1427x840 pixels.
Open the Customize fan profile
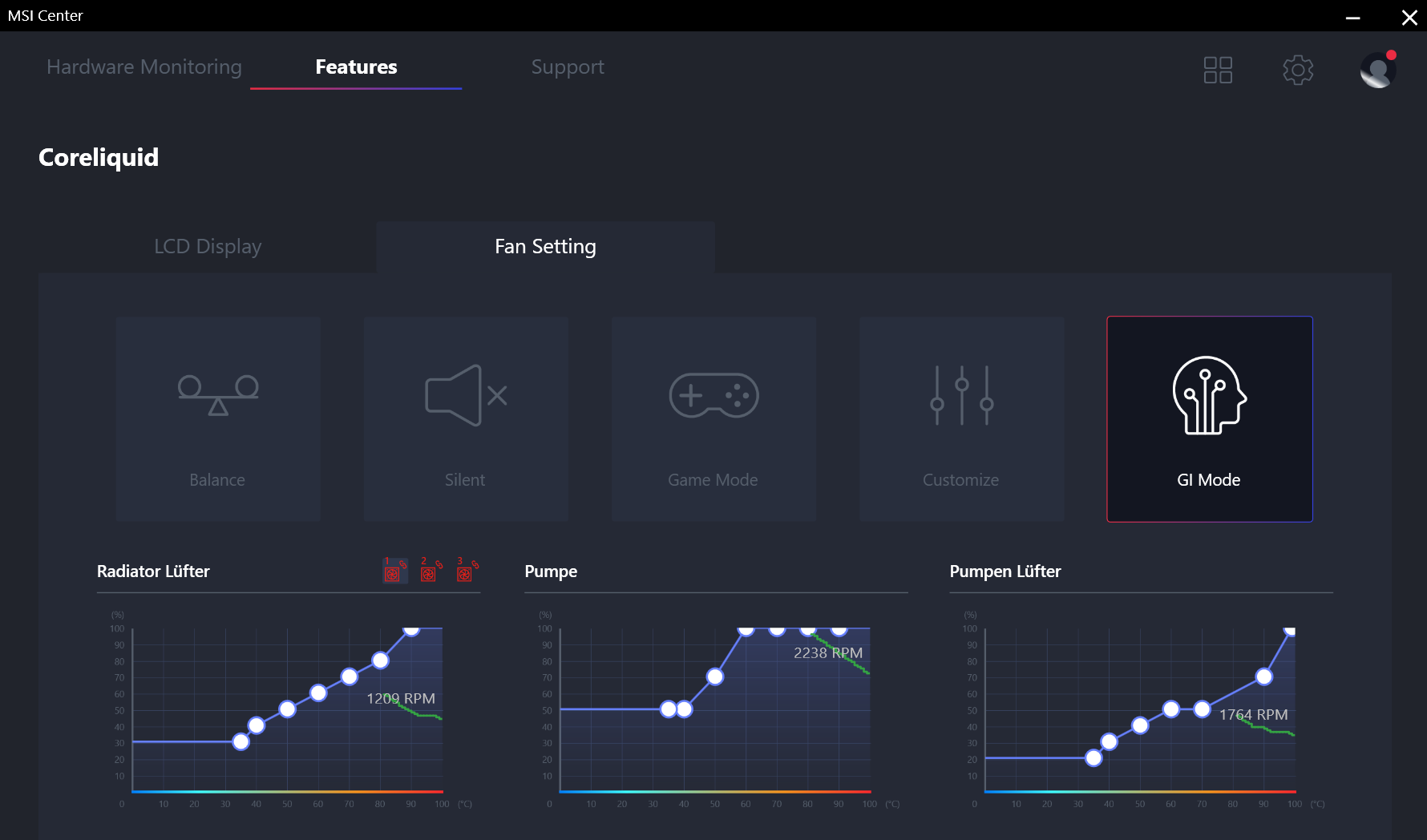961,418
